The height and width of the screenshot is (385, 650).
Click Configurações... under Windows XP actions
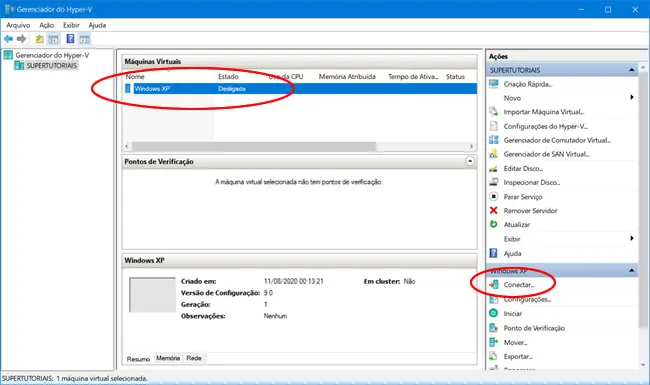tap(527, 299)
